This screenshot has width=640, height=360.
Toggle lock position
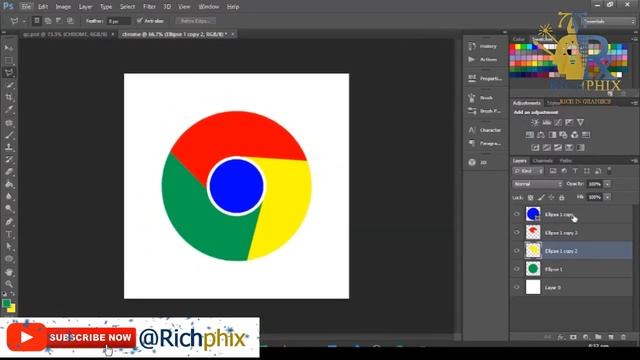[x=551, y=198]
